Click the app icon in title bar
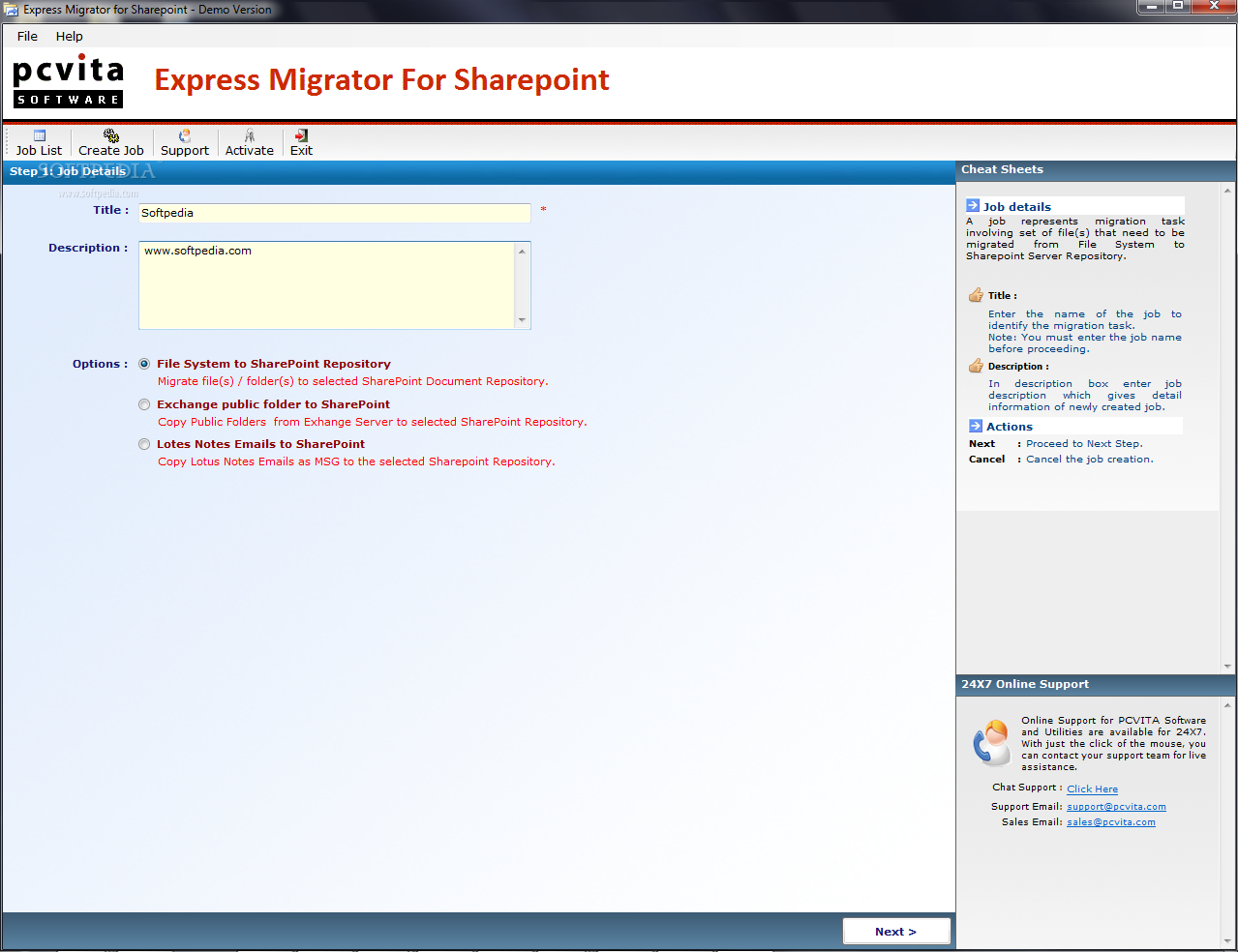This screenshot has height=952, width=1238. [11, 10]
